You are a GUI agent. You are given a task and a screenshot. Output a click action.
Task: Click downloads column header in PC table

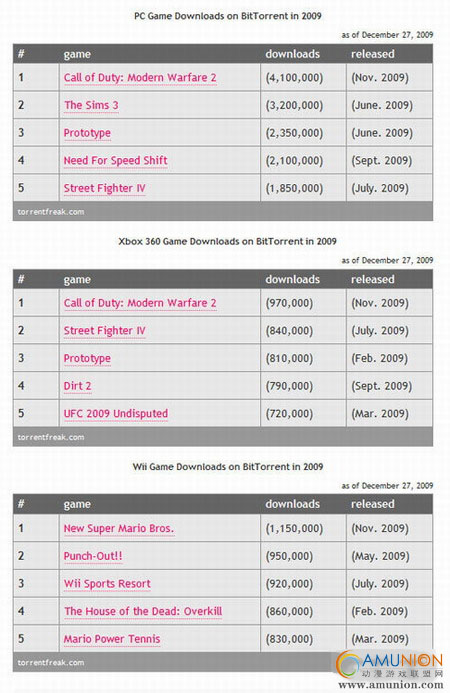point(292,54)
